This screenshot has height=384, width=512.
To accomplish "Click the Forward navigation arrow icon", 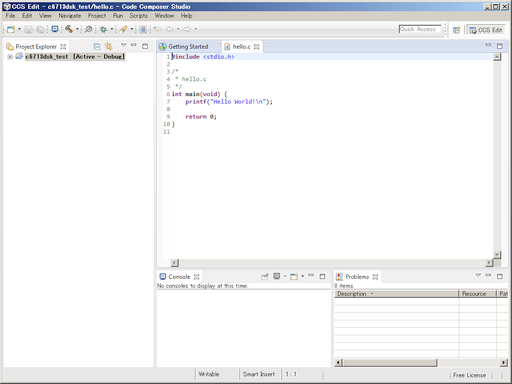I will click(x=187, y=29).
